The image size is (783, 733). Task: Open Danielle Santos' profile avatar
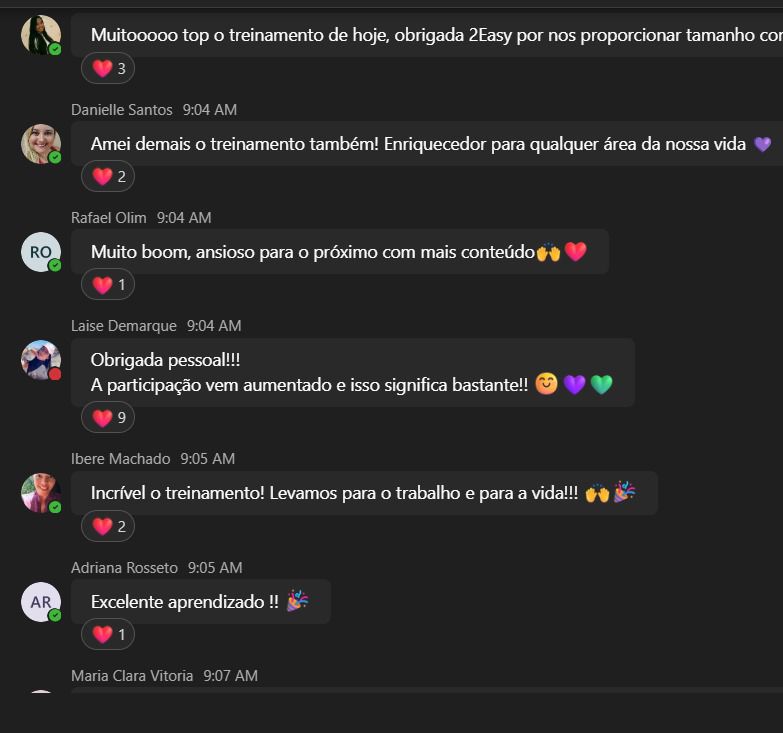[41, 144]
